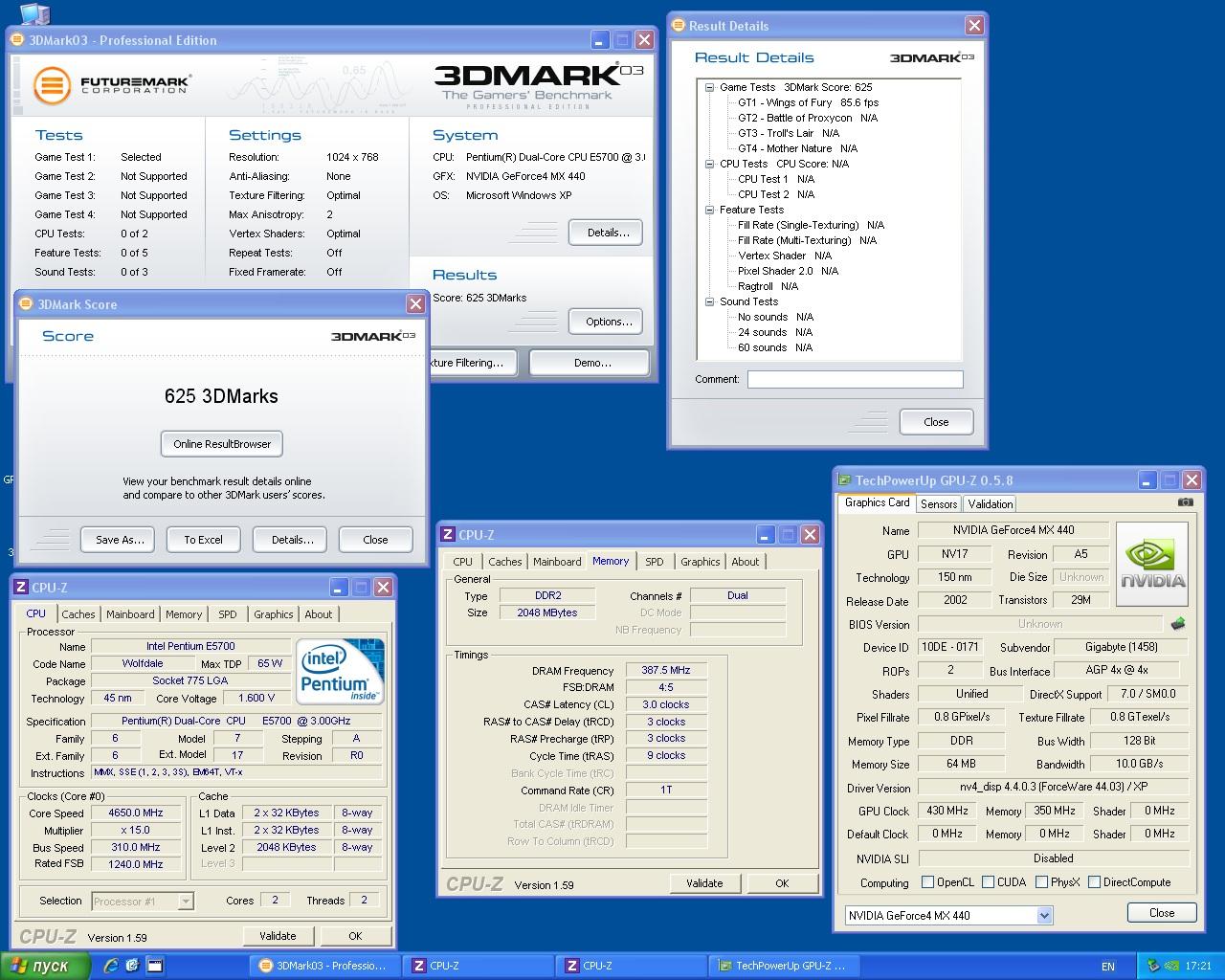Viewport: 1225px width, 980px height.
Task: Click Save As... in 3DMark Score
Action: coord(120,540)
